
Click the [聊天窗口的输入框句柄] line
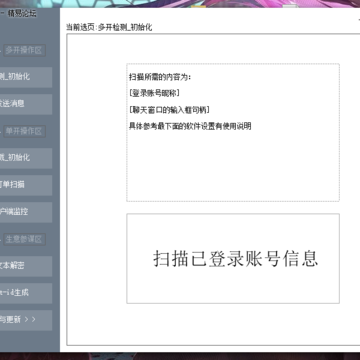(169, 110)
